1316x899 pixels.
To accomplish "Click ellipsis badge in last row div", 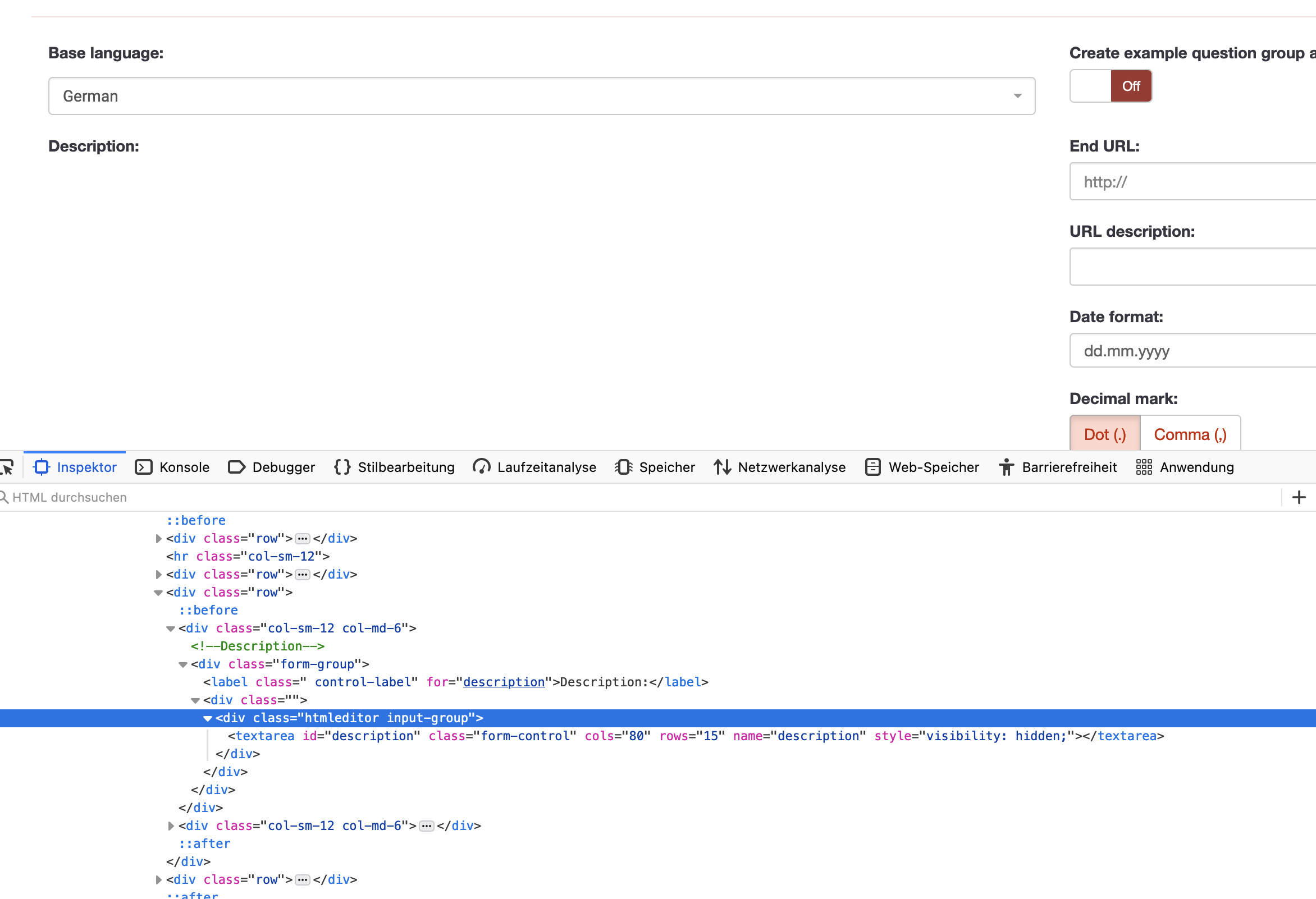I will tap(303, 880).
